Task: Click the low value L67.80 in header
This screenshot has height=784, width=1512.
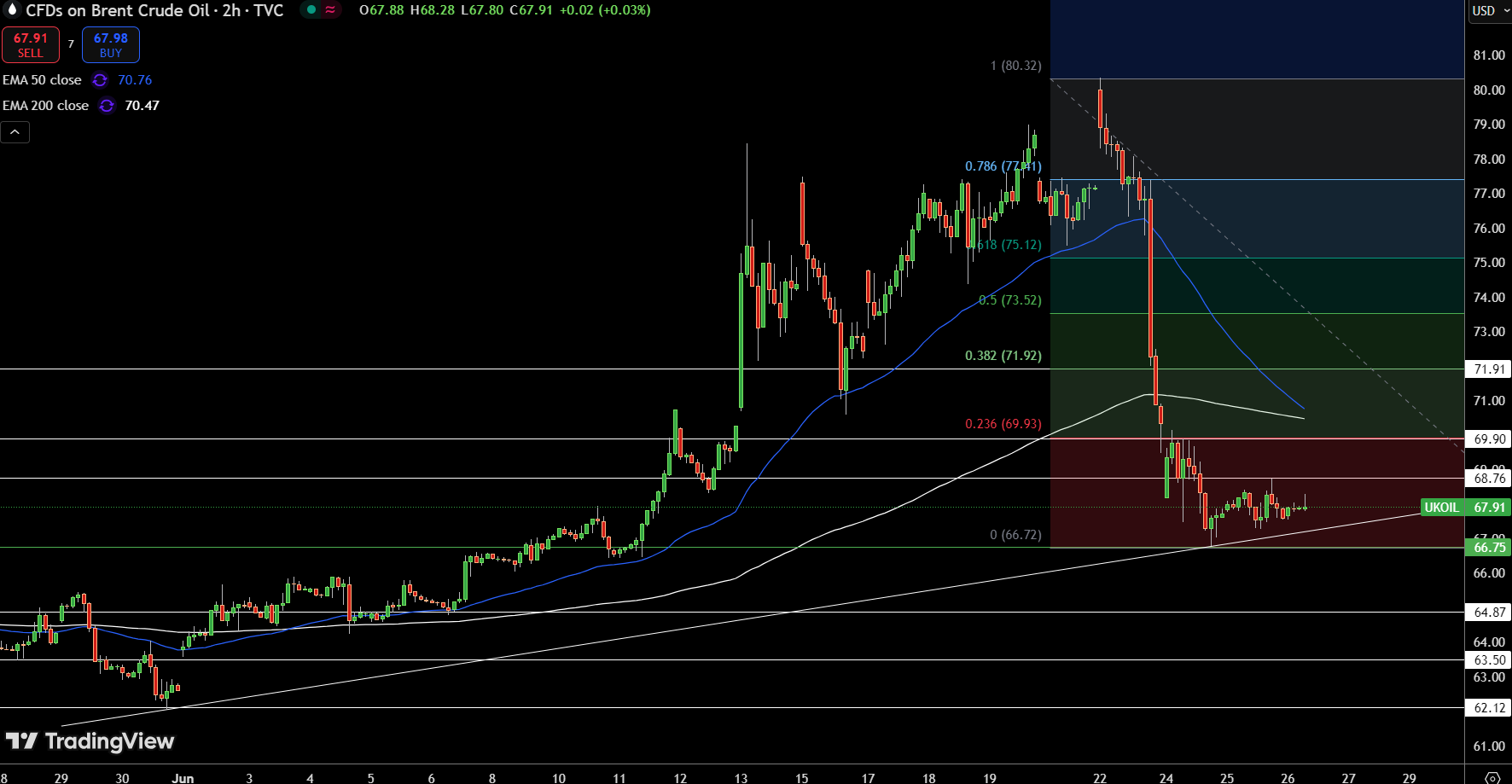Action: (x=482, y=10)
